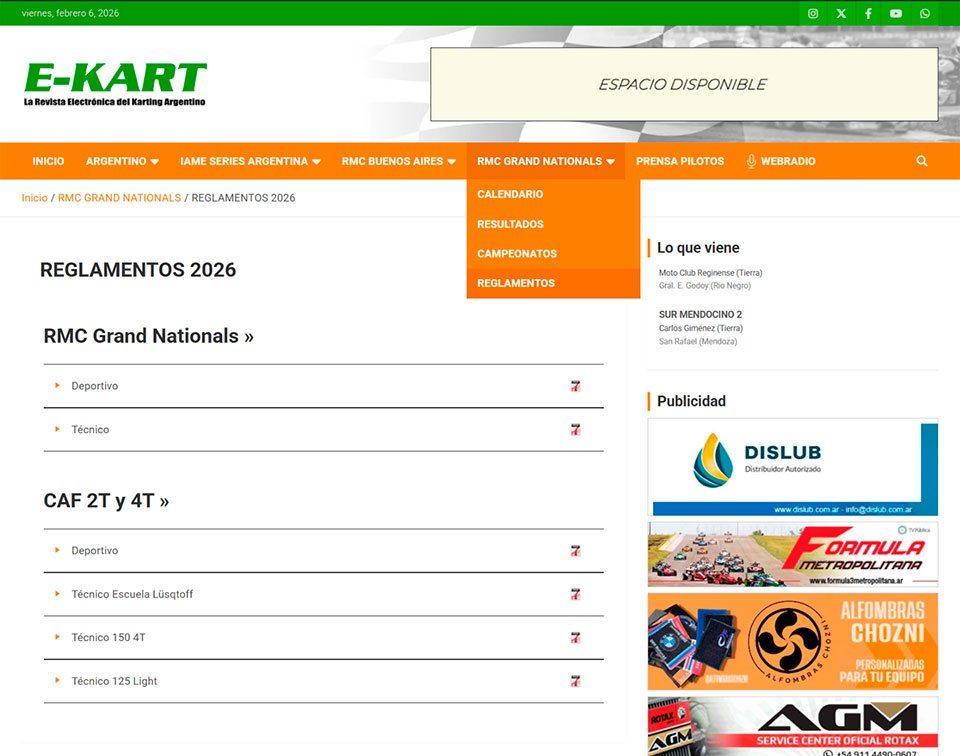
Task: Select CAMPEONATOS submenu entry
Action: [x=517, y=254]
